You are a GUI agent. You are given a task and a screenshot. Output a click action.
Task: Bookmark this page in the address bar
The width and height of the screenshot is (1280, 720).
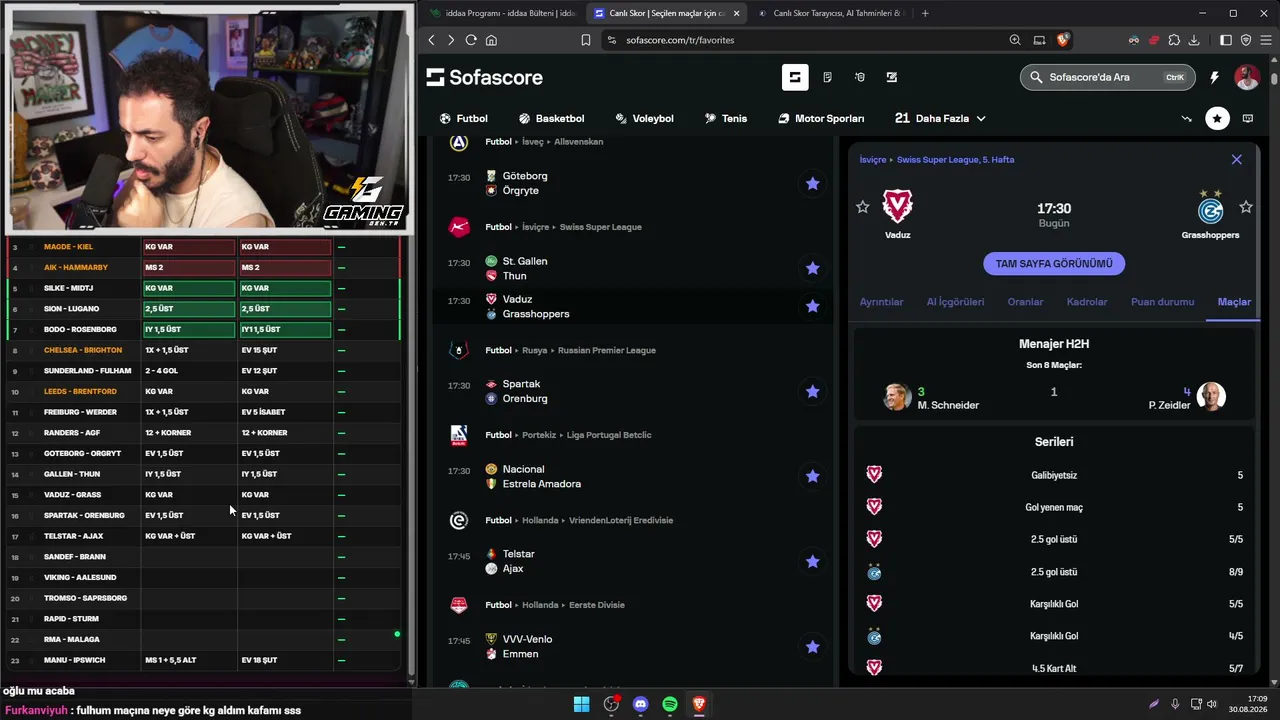586,40
